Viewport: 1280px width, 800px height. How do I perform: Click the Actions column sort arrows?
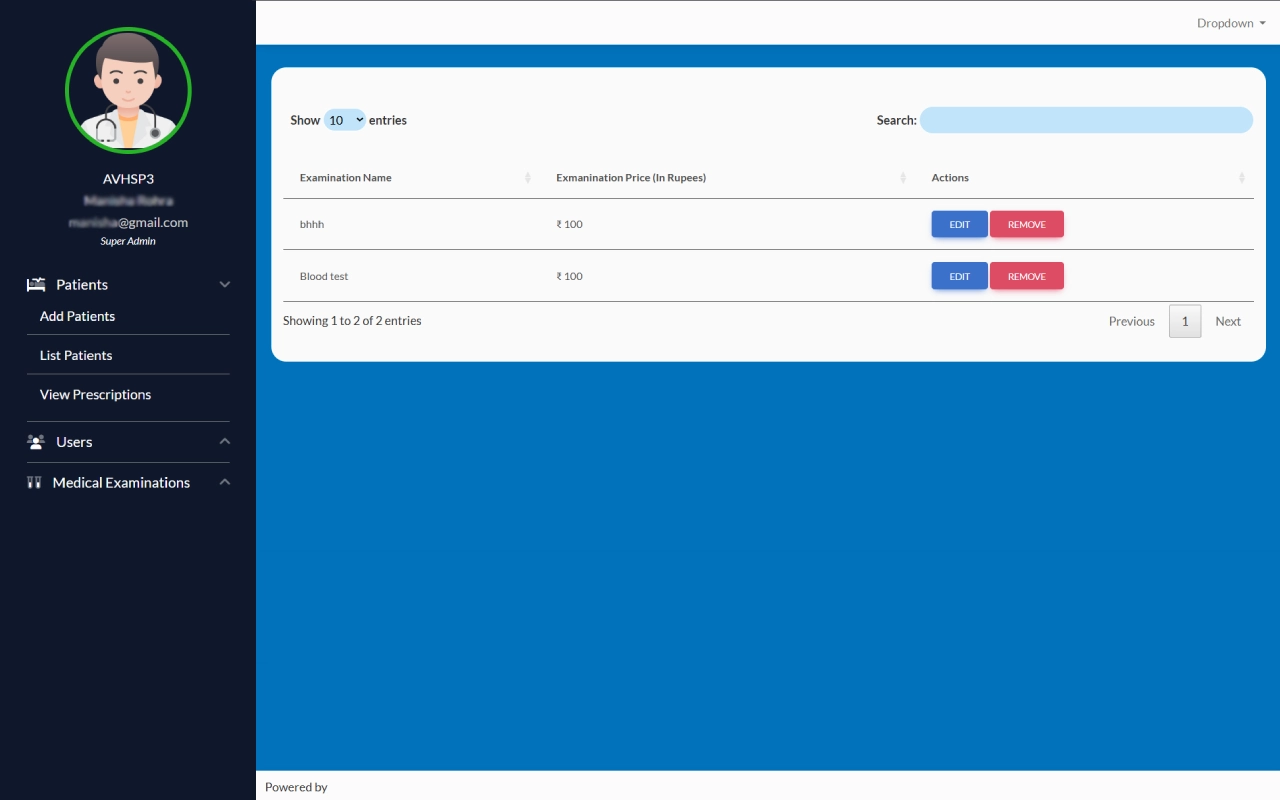(x=1242, y=178)
